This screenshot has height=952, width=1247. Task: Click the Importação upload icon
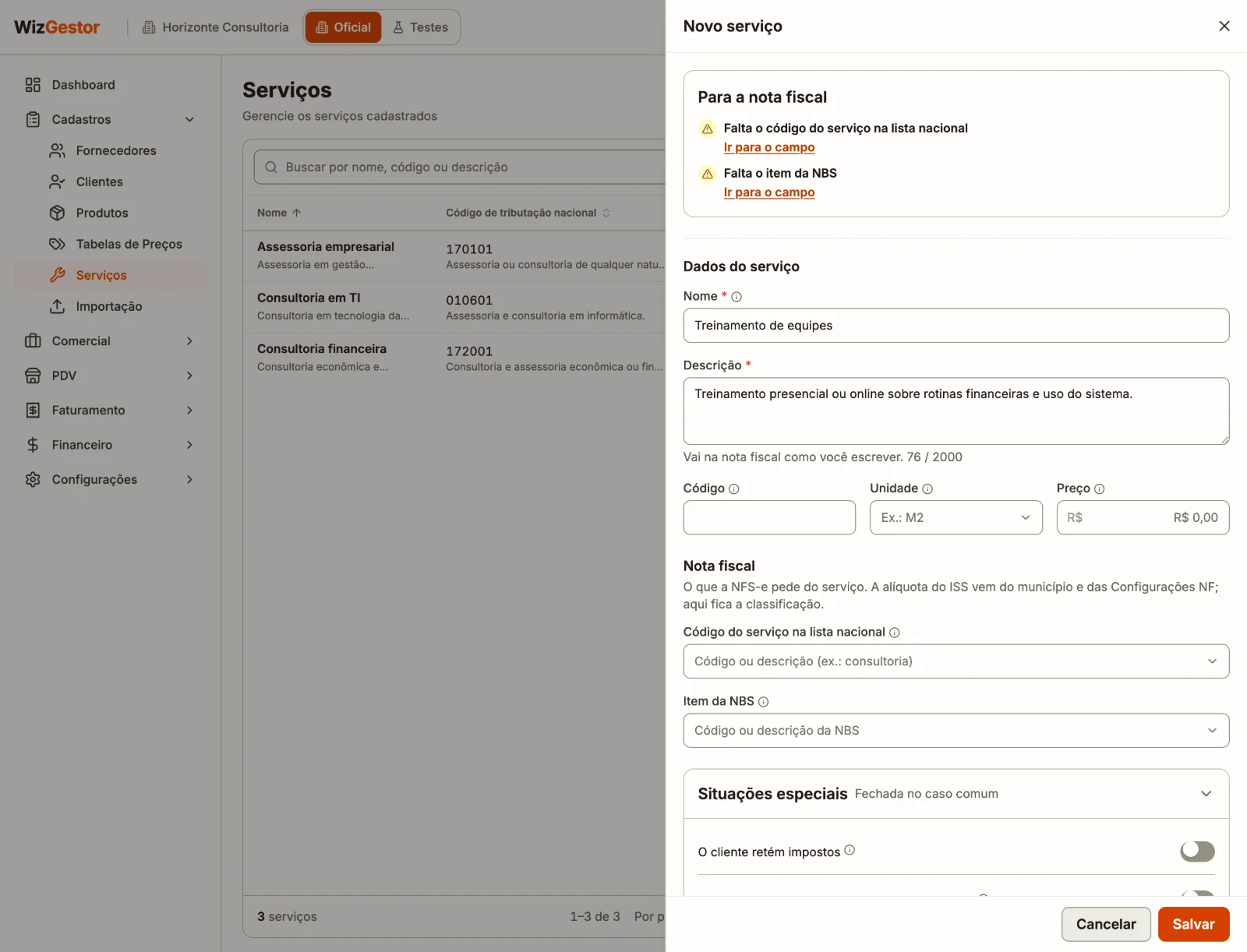[57, 306]
